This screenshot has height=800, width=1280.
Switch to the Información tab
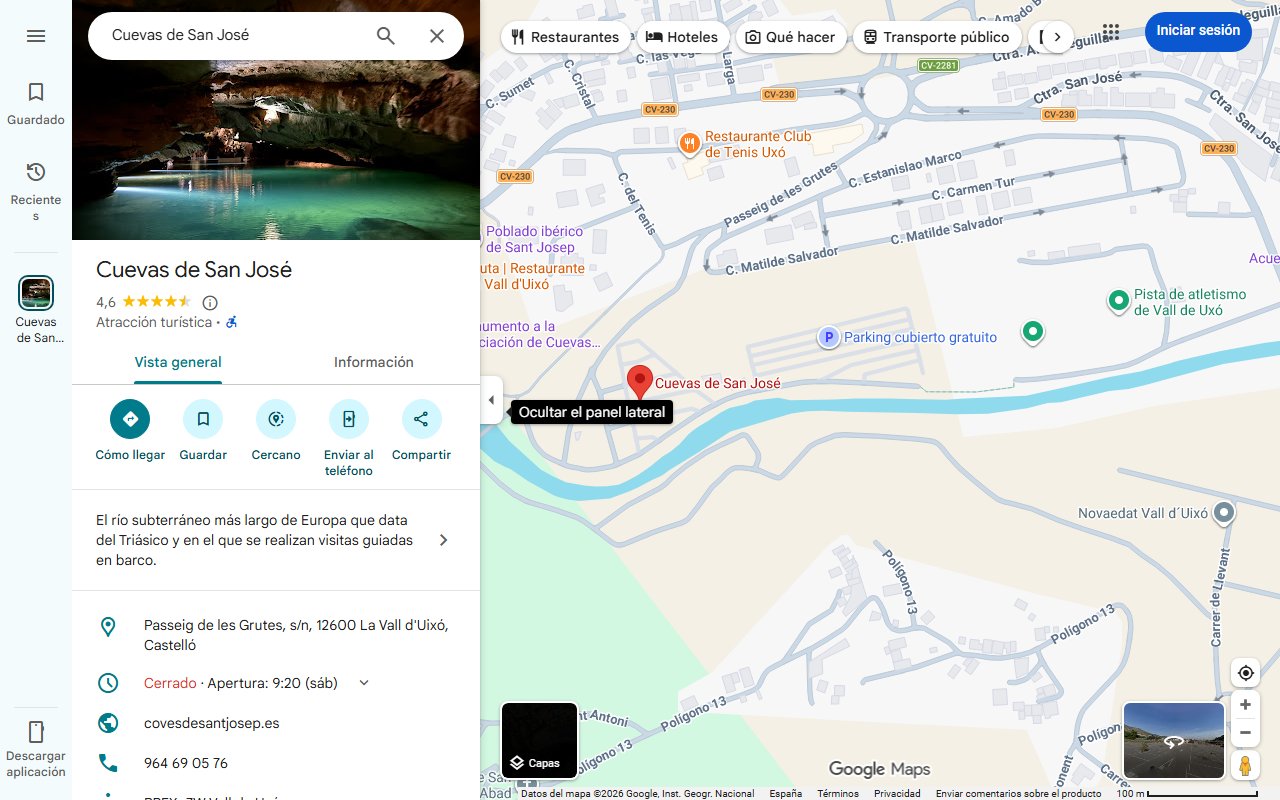pos(374,362)
